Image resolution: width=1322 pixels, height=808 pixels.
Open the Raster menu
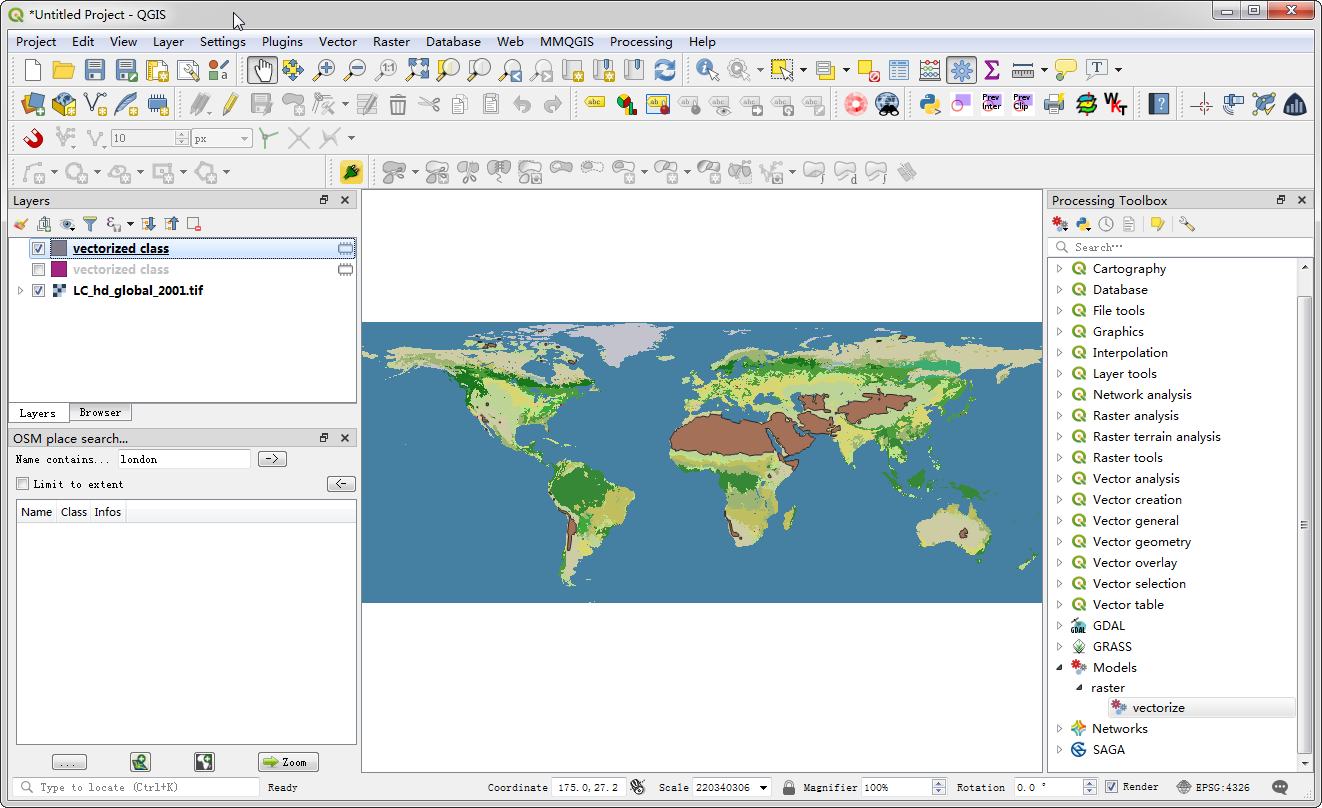[x=391, y=42]
